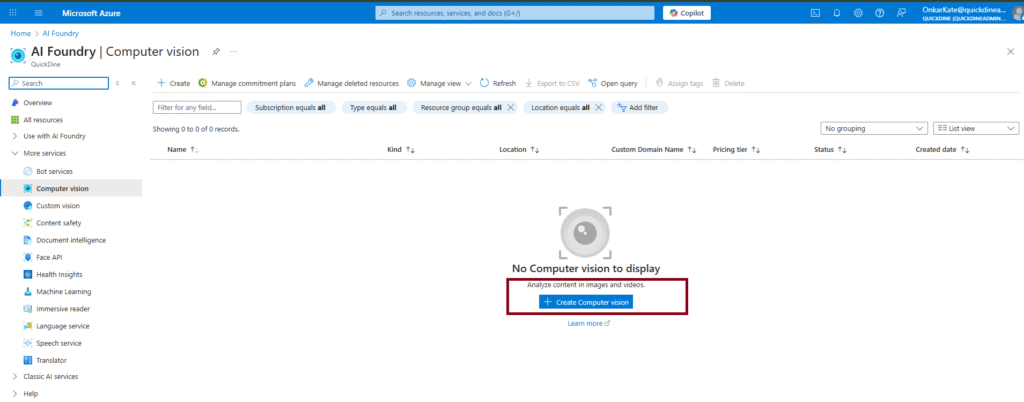Sort by Status column
Image resolution: width=1024 pixels, height=402 pixels.
point(830,149)
